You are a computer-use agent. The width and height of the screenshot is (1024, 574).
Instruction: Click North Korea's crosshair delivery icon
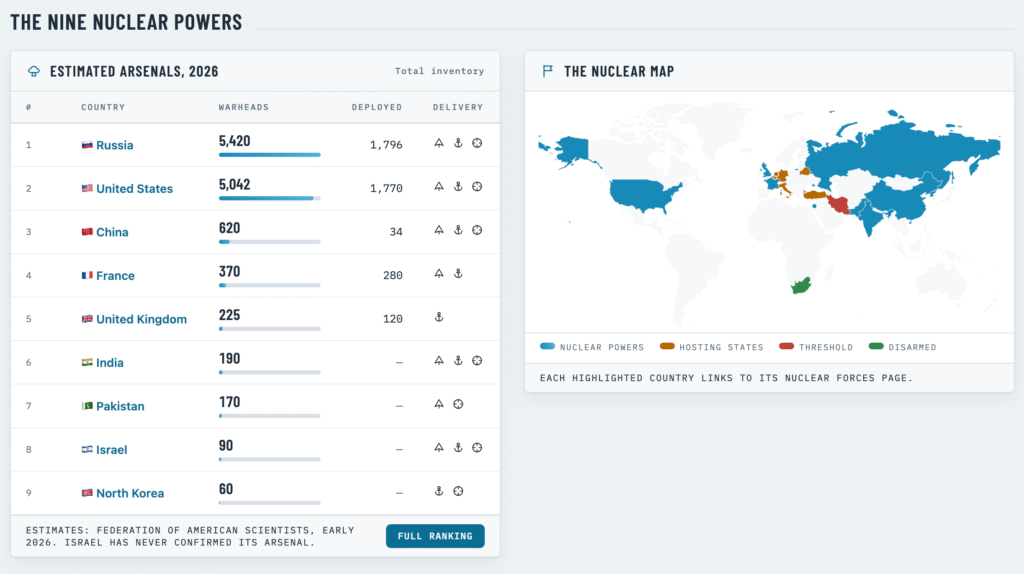[x=458, y=491]
